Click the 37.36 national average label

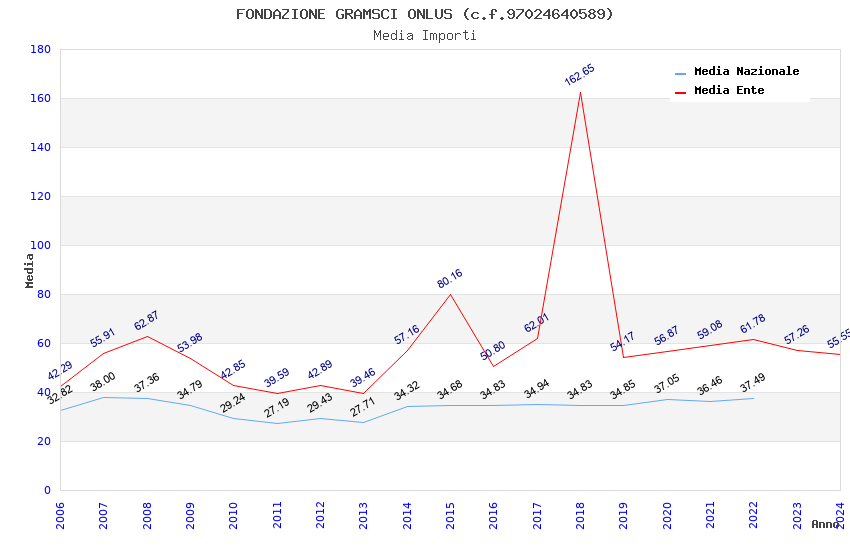click(x=146, y=383)
